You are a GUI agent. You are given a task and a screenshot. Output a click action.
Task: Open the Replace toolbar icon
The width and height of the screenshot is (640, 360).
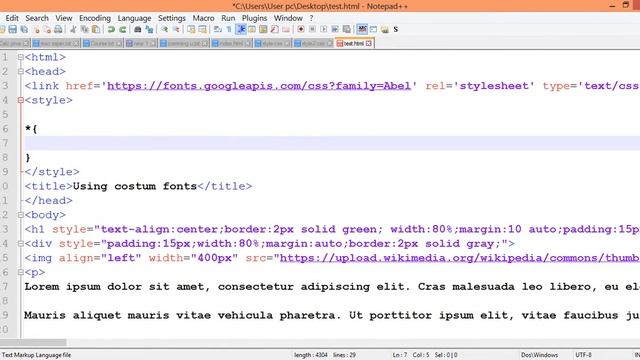(149, 29)
